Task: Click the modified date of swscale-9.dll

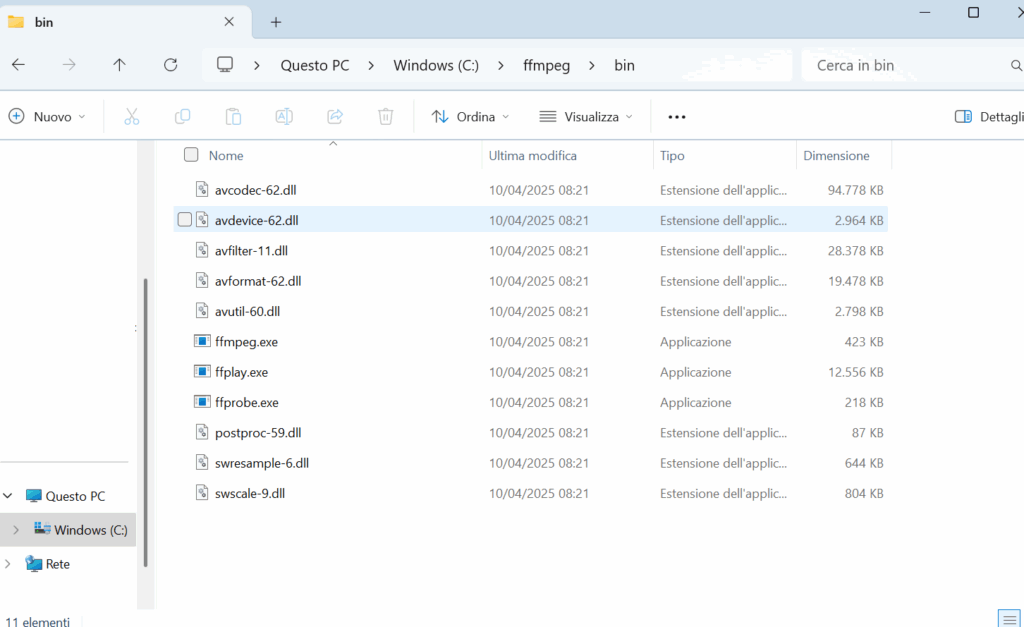Action: (539, 493)
